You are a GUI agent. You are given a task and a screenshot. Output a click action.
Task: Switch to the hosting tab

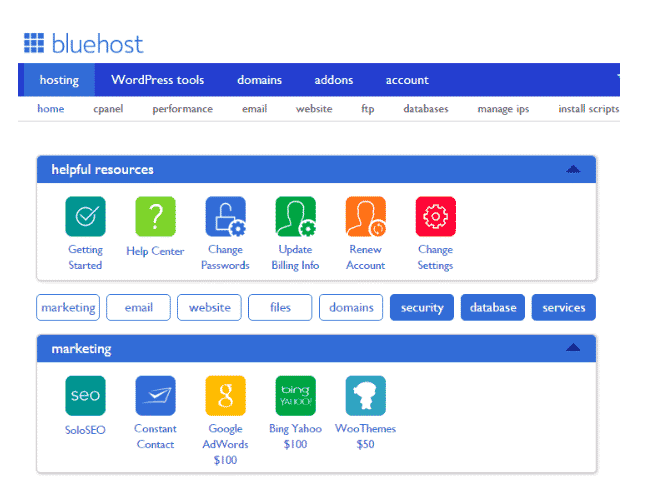59,80
